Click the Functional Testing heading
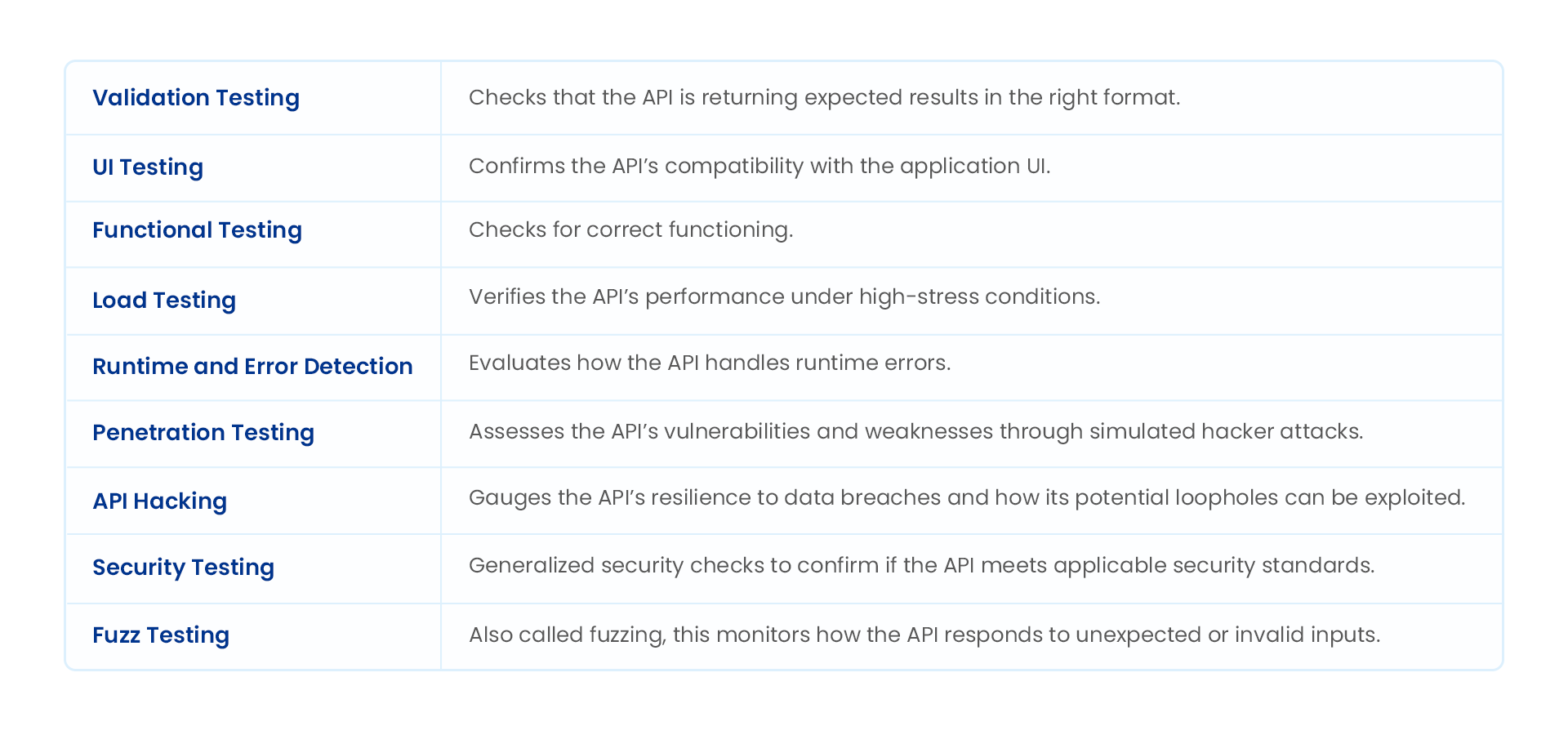Screen dimensions: 1568x735 pos(197,230)
